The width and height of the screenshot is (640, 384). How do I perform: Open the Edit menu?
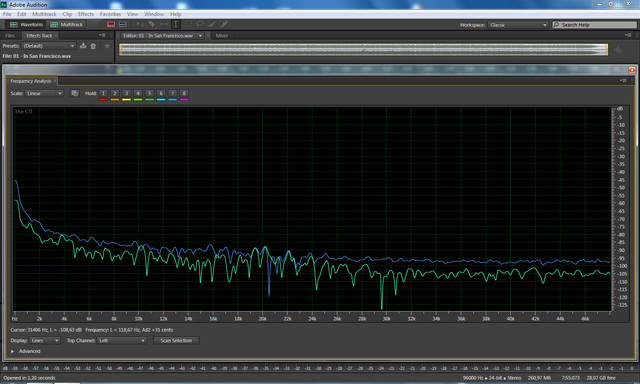(x=21, y=14)
